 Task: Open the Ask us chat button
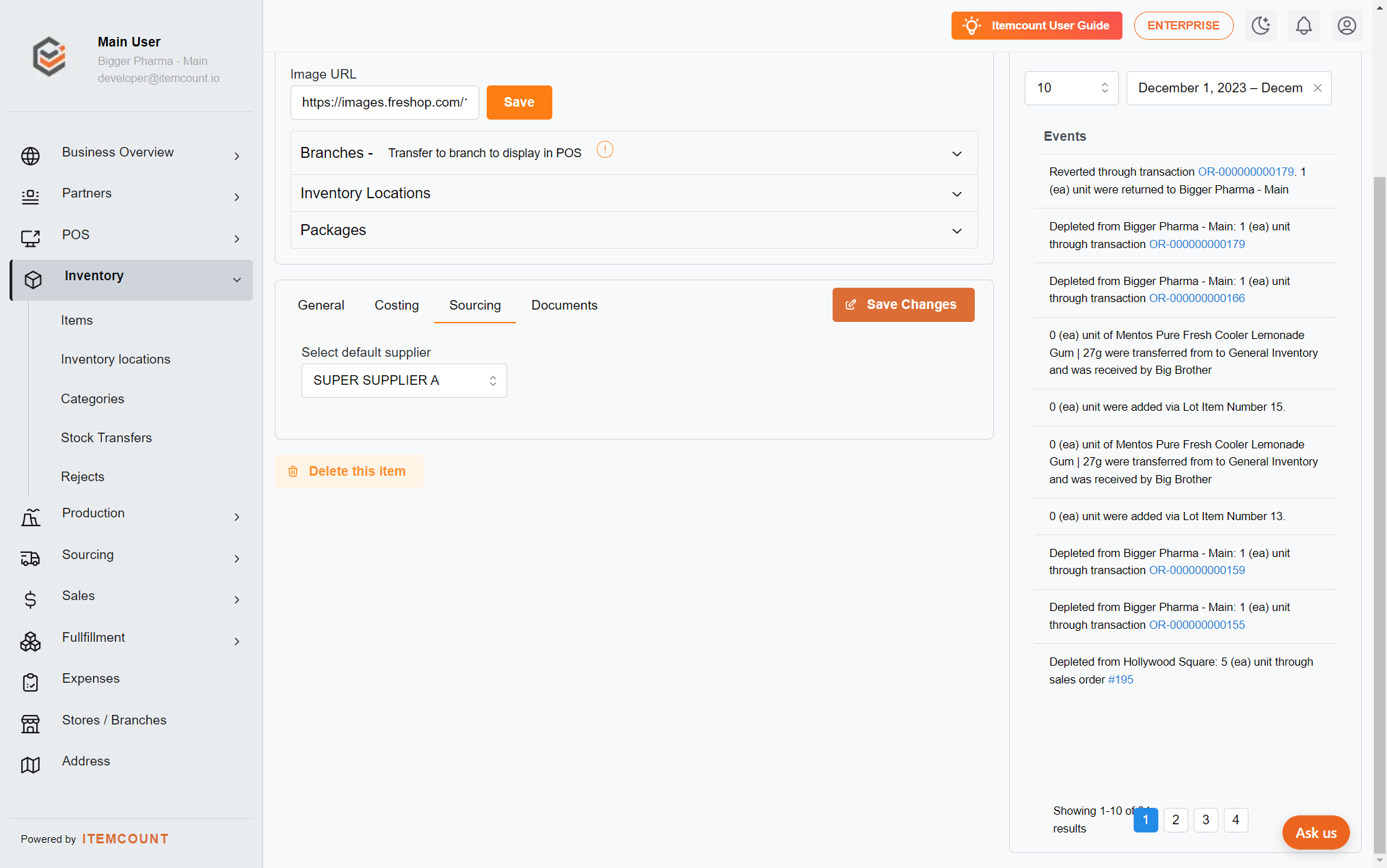(1315, 833)
